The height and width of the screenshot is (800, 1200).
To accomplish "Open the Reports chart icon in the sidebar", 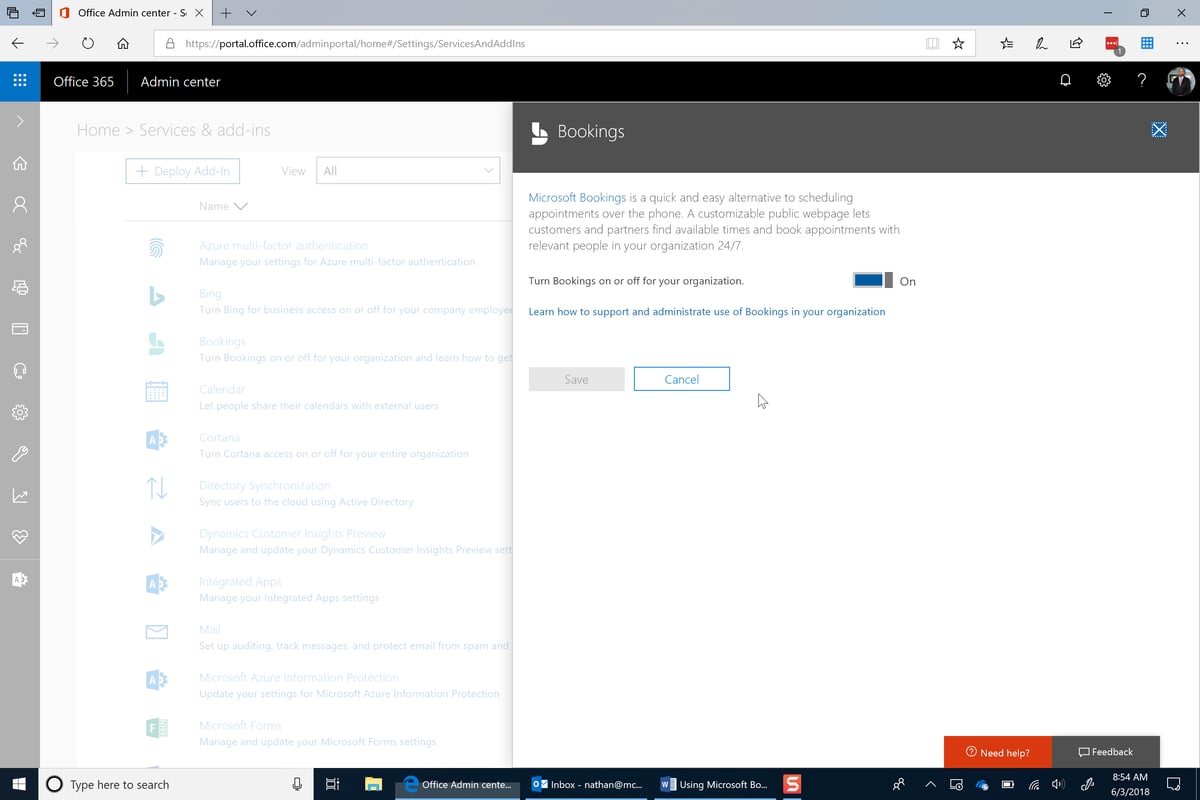I will 19,495.
